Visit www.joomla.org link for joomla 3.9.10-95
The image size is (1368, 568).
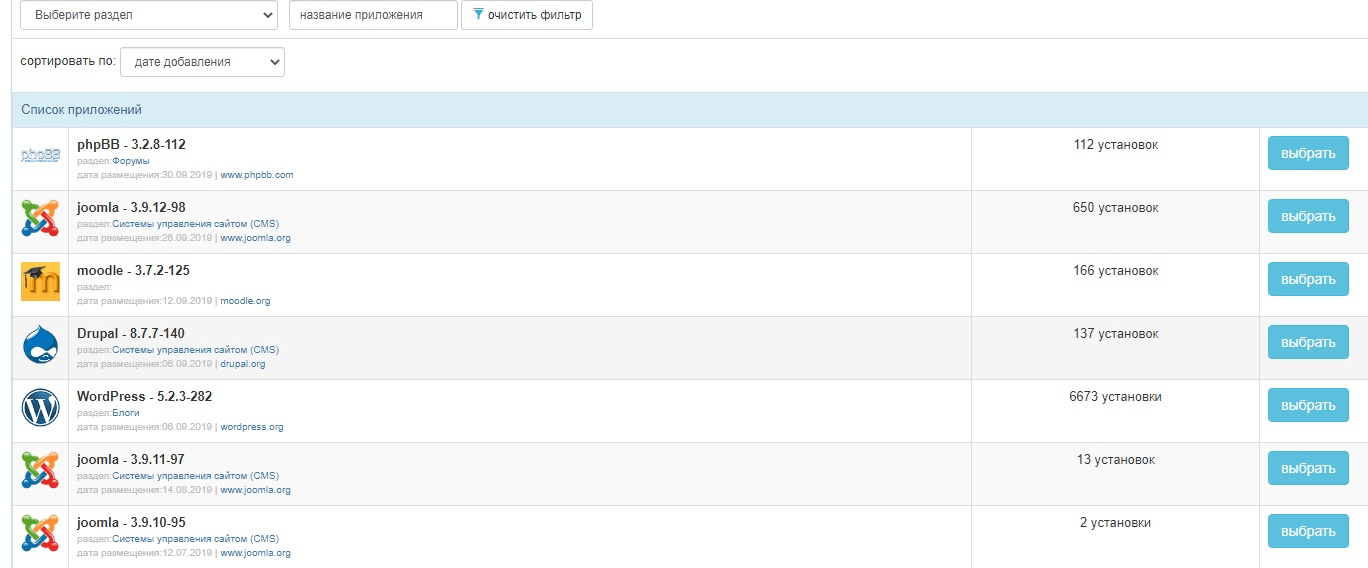pos(256,553)
